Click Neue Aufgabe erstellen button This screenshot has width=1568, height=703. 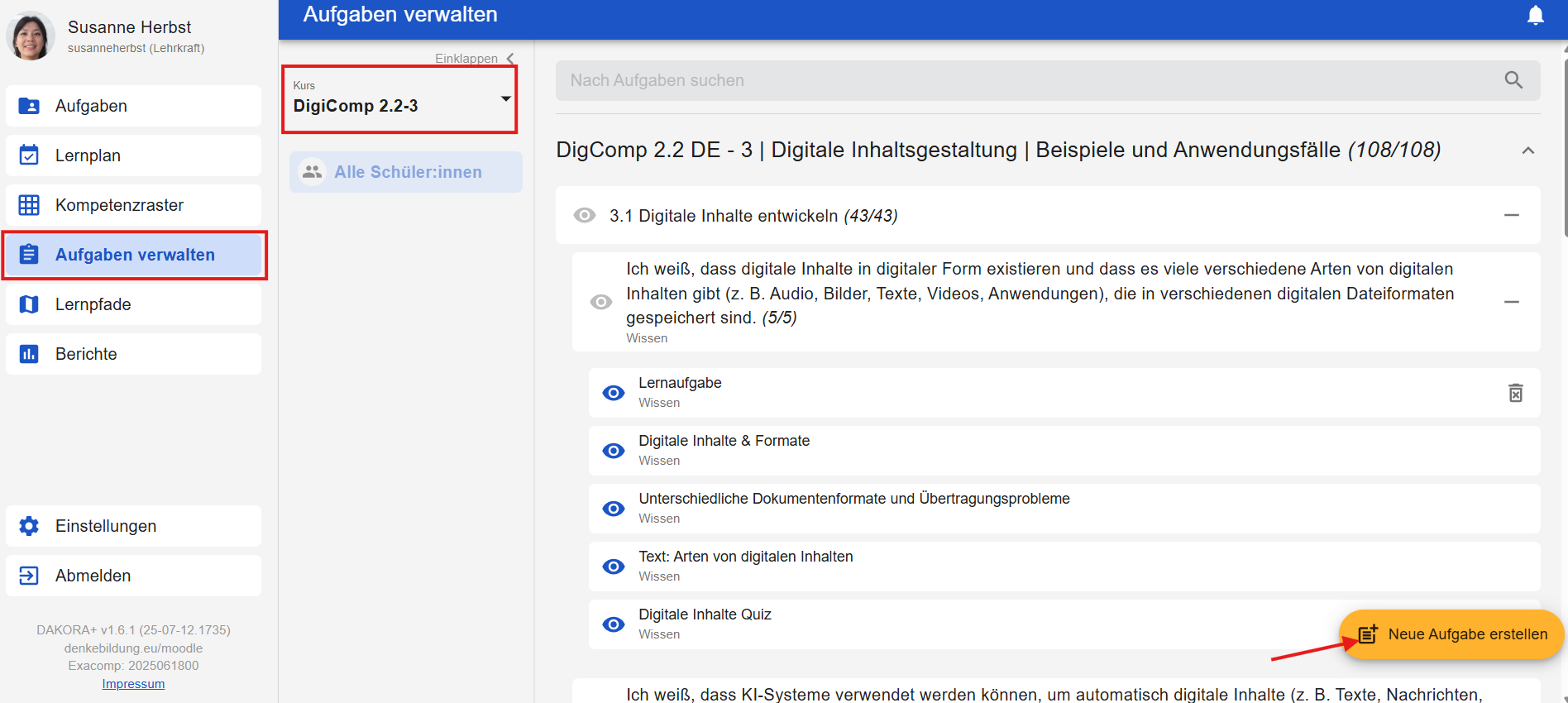[1451, 634]
